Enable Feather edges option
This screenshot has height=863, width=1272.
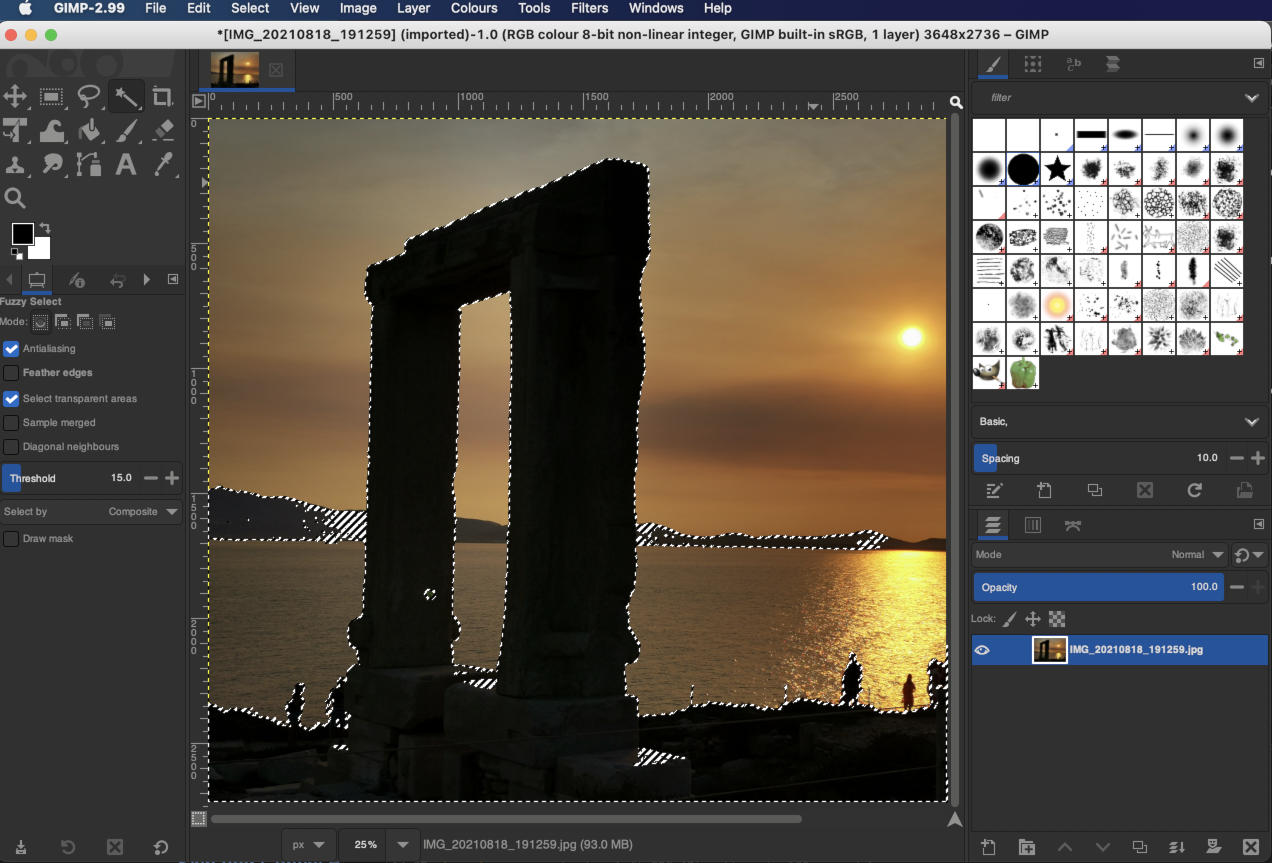11,373
